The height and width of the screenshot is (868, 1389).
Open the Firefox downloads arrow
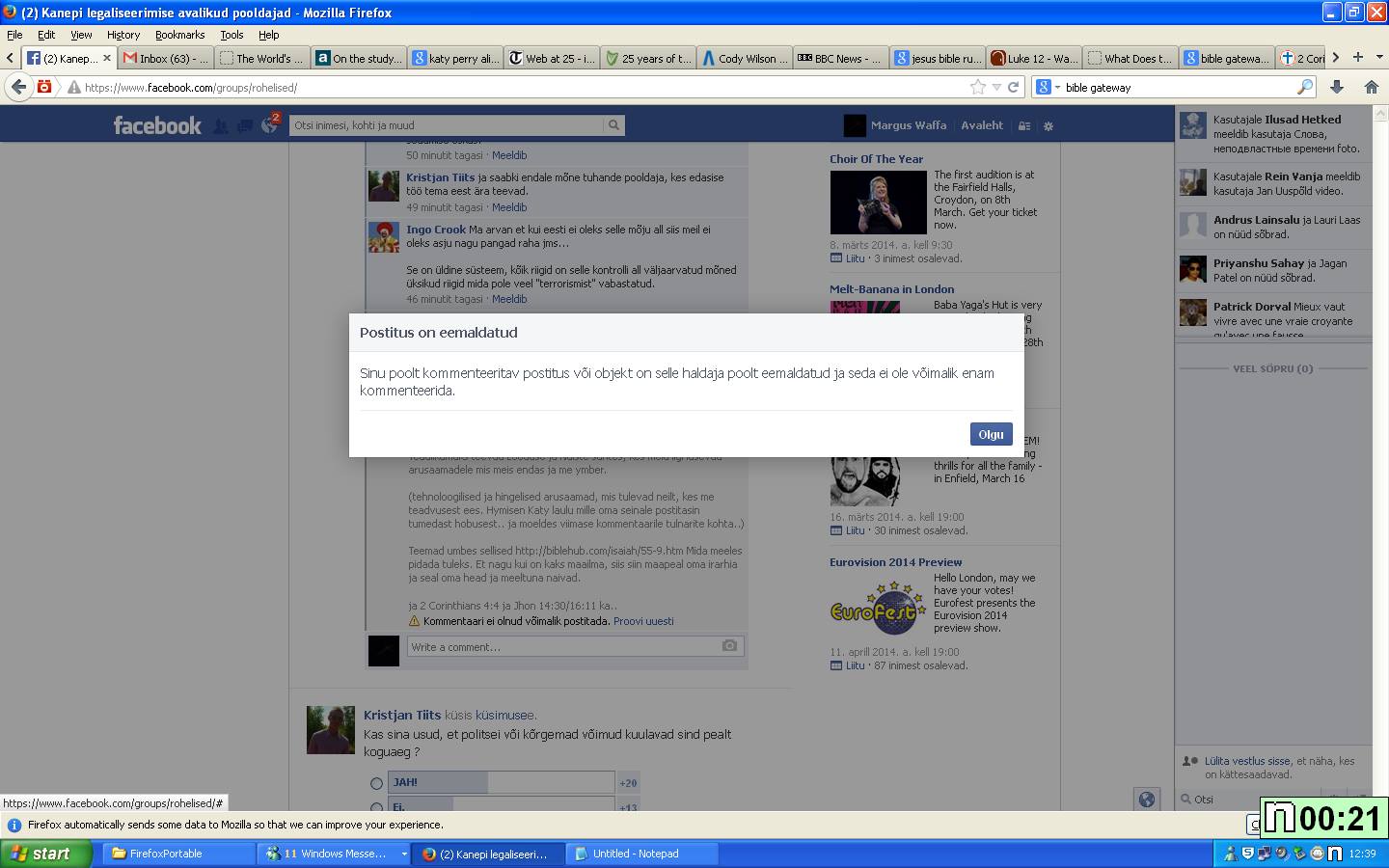click(x=1337, y=87)
